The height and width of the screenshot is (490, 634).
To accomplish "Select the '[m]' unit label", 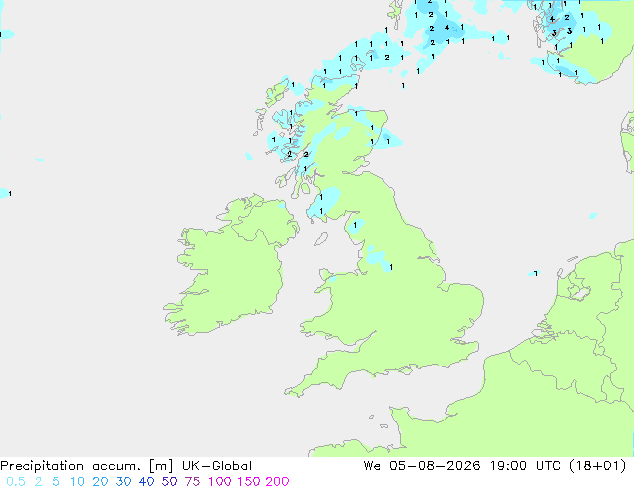I will [161, 466].
